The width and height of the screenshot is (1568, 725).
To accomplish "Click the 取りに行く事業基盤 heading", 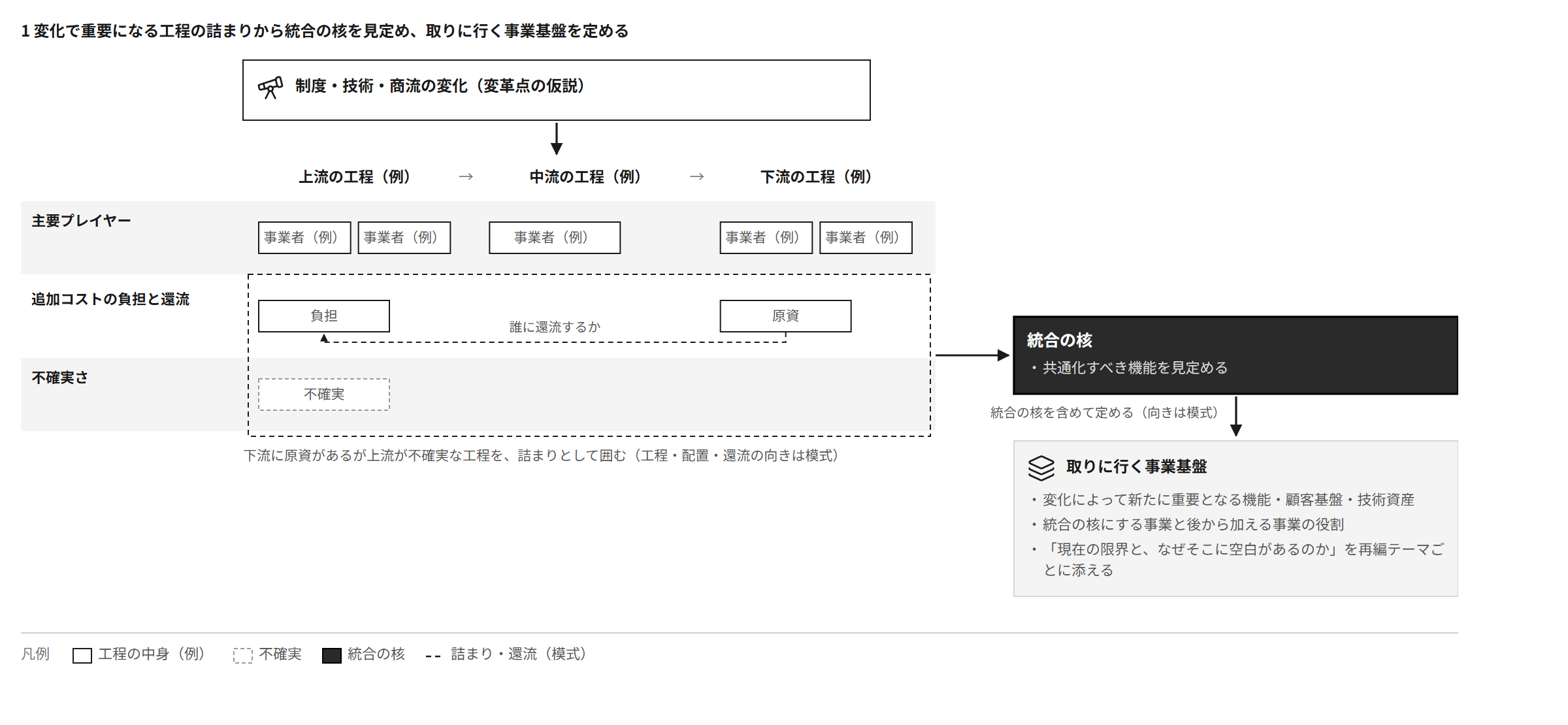I will [x=1137, y=467].
